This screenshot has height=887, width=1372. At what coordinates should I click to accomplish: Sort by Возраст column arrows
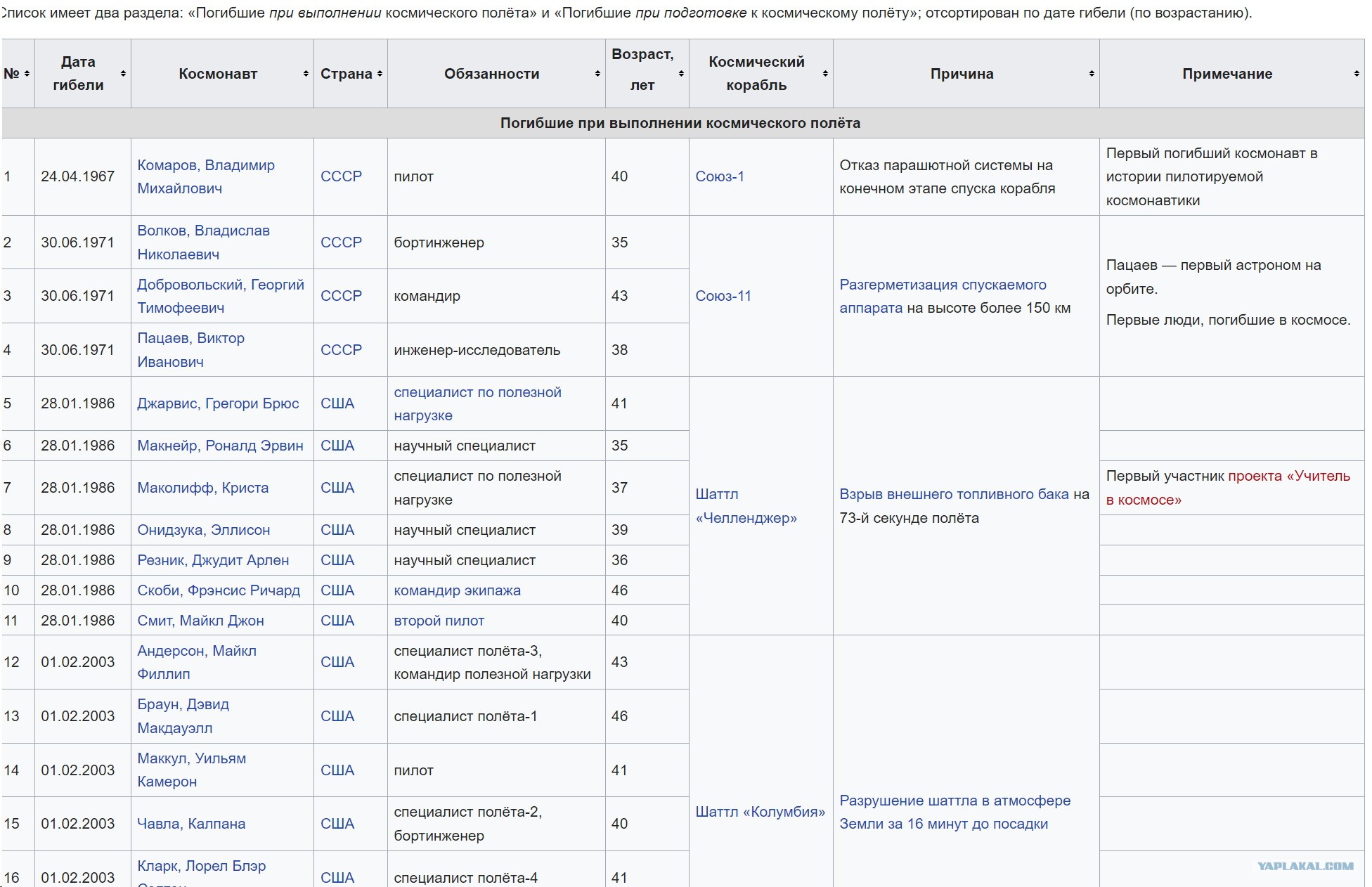(x=681, y=74)
